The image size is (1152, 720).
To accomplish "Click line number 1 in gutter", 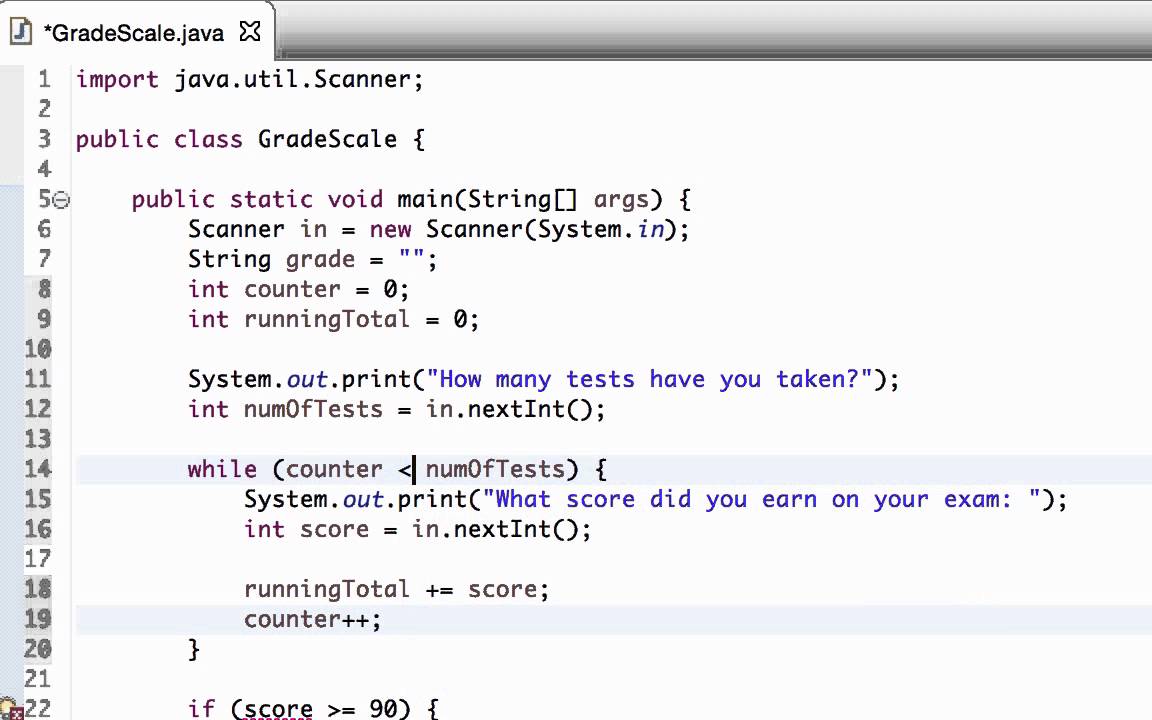I will pos(45,79).
